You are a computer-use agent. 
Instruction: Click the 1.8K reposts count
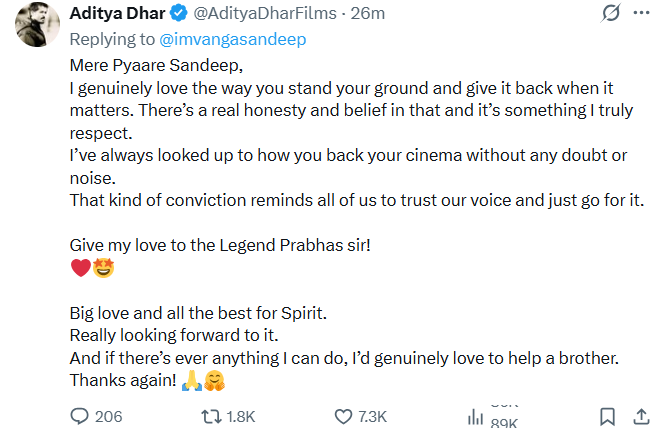241,416
